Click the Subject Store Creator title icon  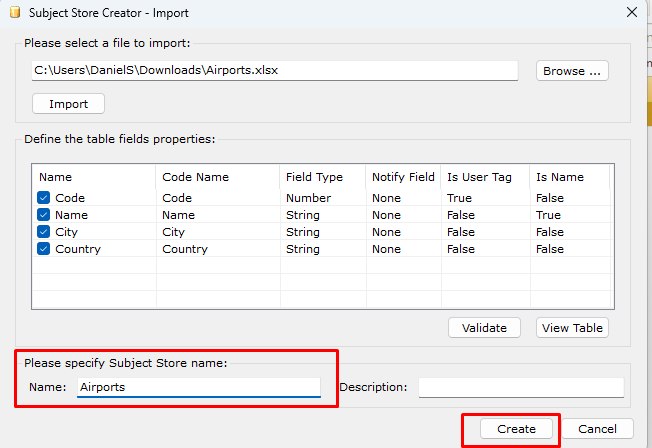click(15, 12)
